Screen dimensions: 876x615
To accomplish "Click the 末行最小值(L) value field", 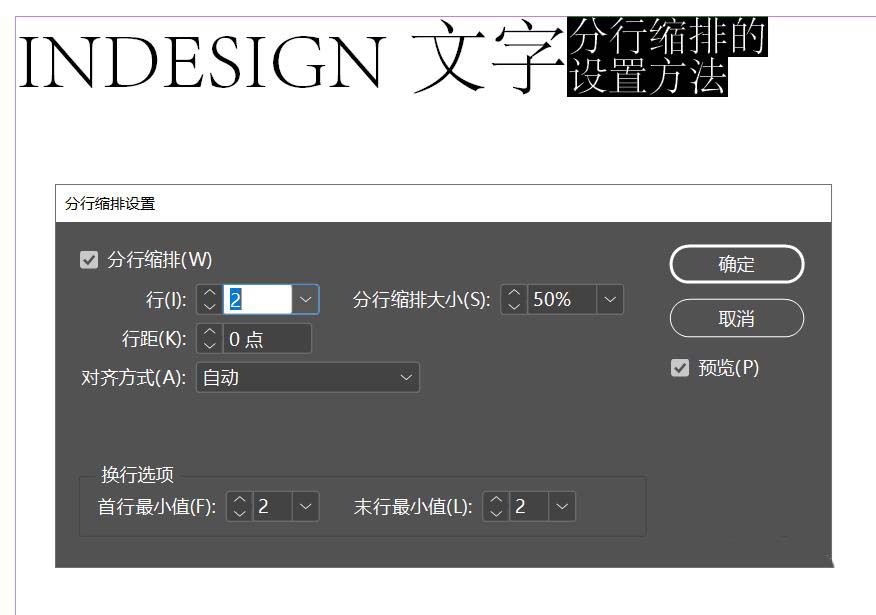I will [529, 507].
